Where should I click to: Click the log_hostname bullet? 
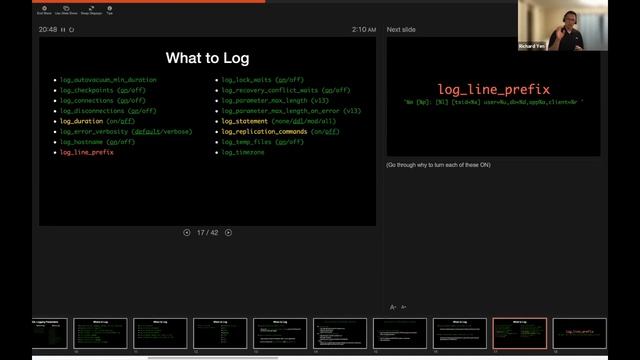click(97, 142)
